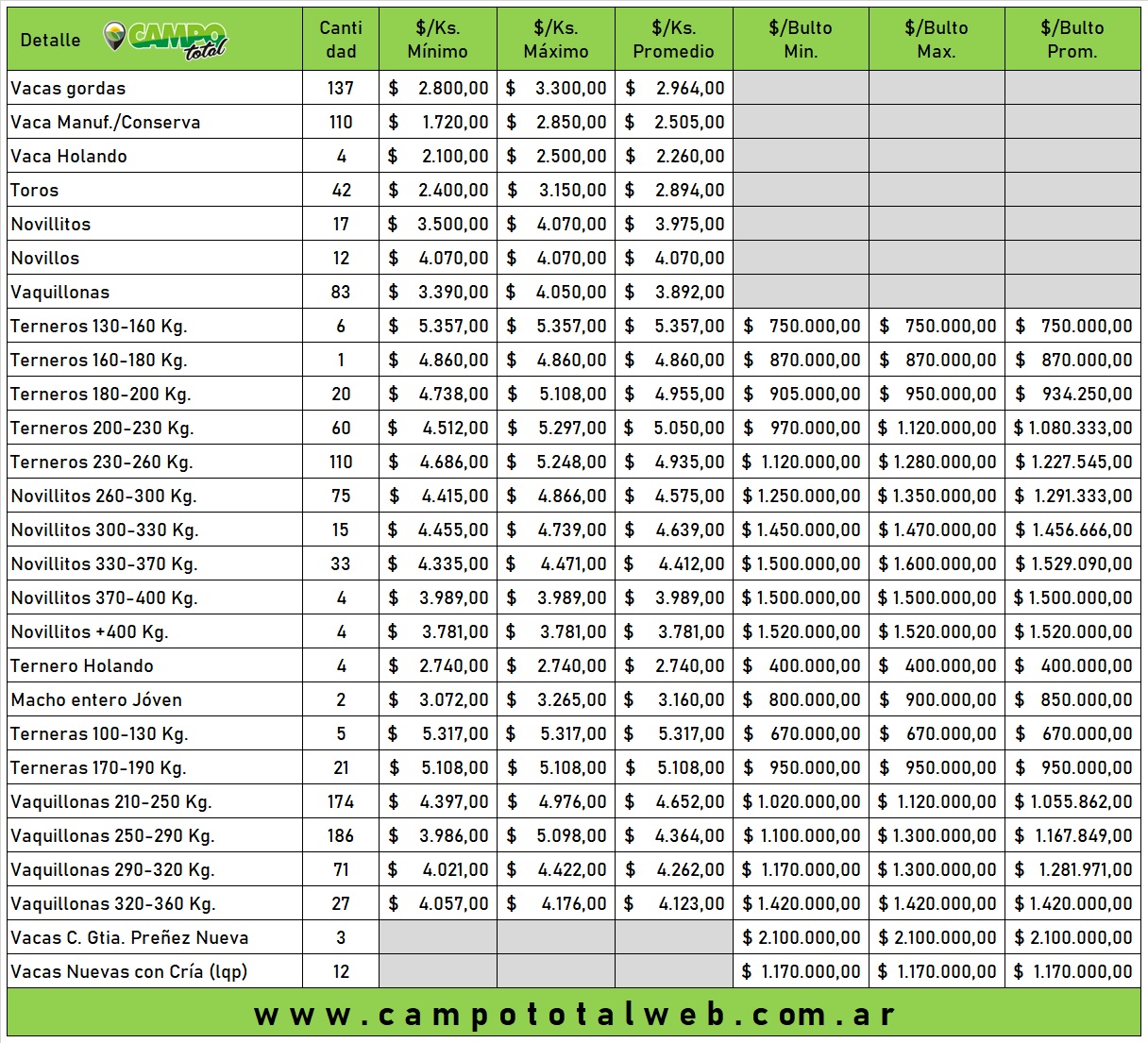Viewport: 1148px width, 1043px height.
Task: Click the $/Ks. Máximo column header
Action: click(x=555, y=40)
